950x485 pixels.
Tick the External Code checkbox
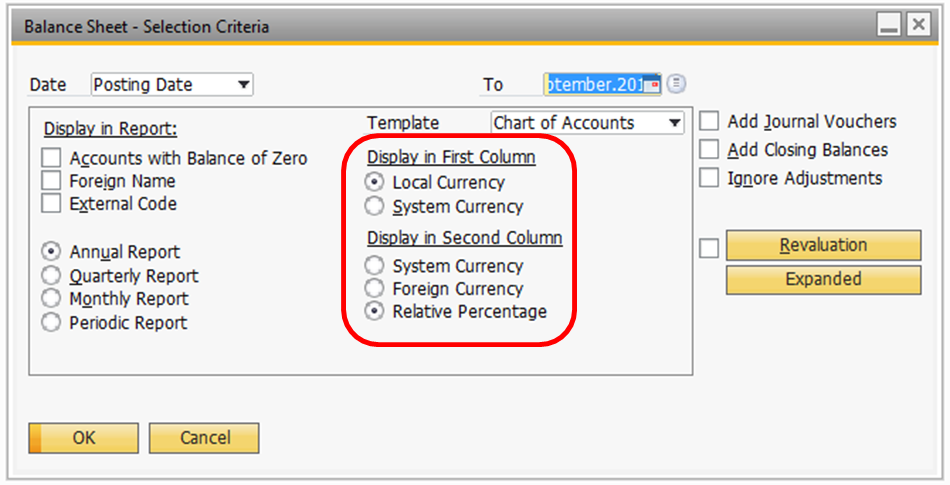point(52,204)
